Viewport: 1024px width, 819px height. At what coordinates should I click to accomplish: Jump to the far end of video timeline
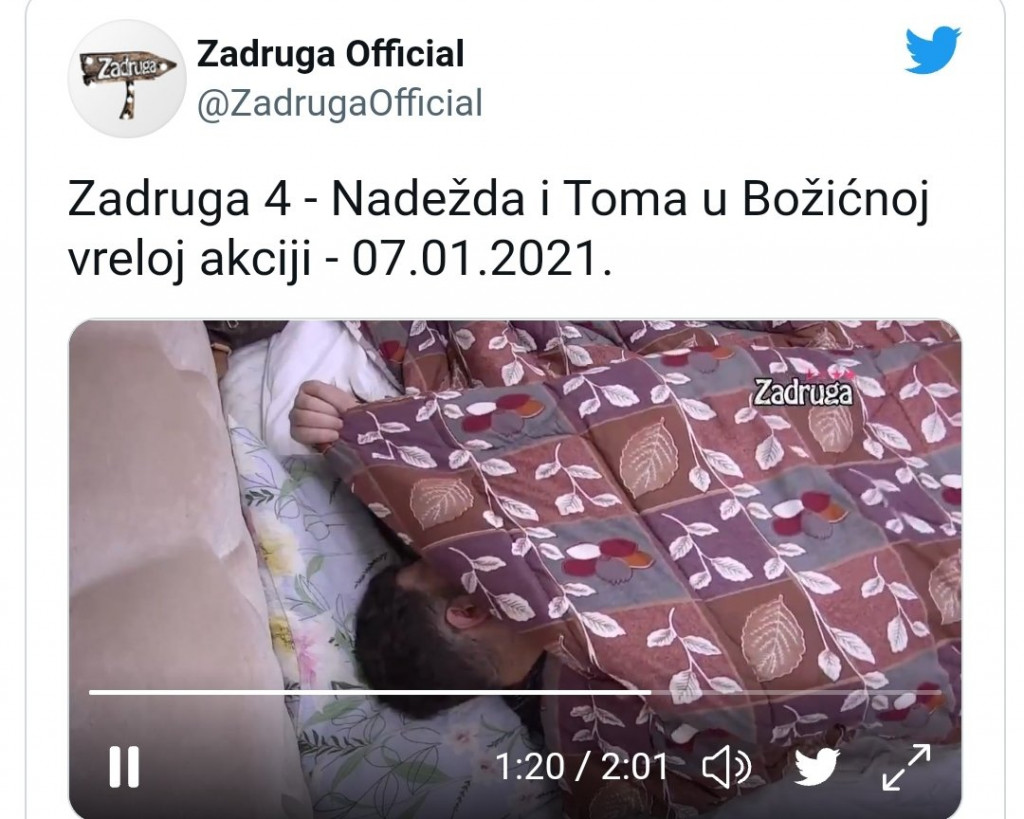coord(938,691)
